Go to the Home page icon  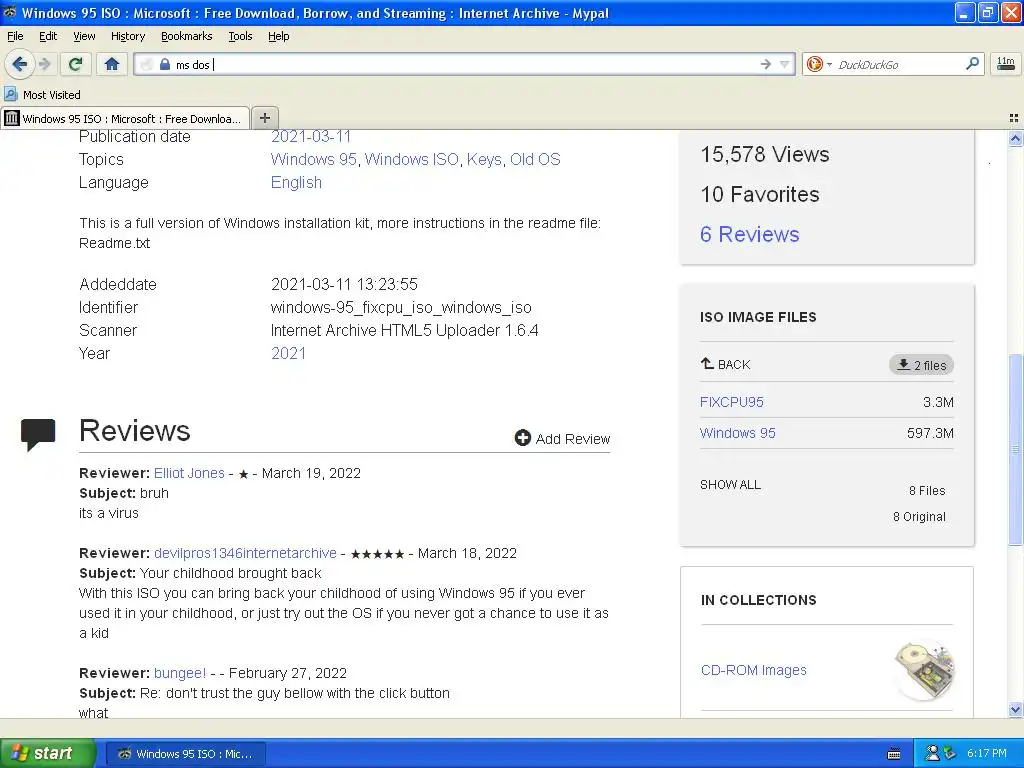(112, 64)
